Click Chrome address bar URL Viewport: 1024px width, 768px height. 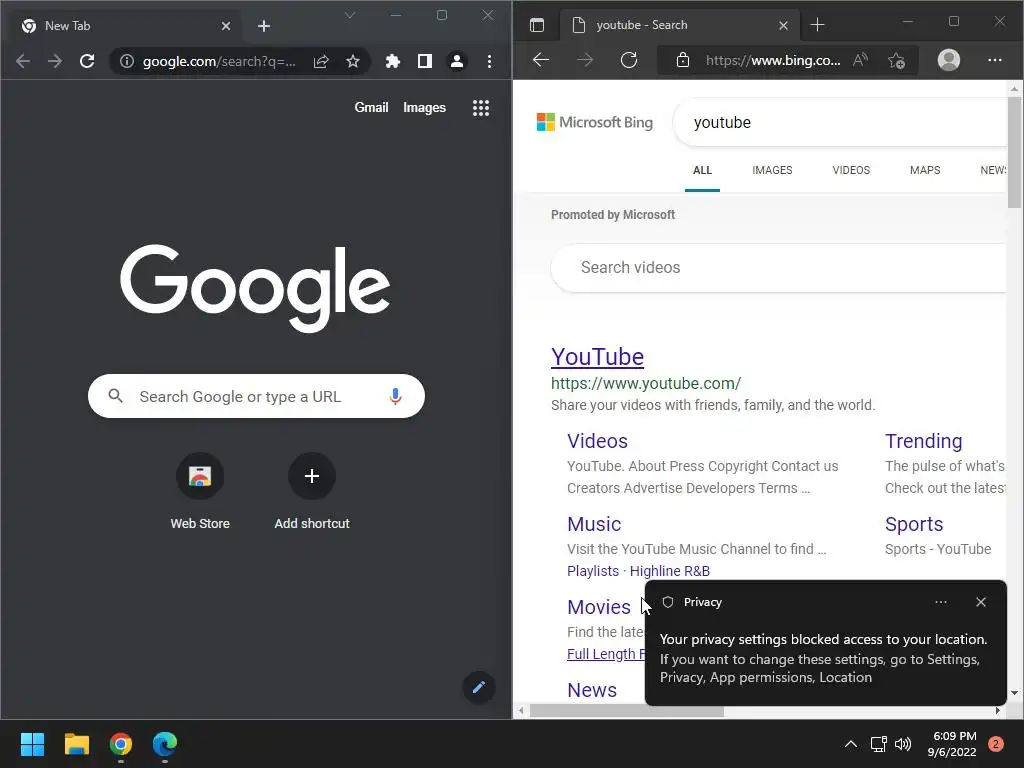click(219, 61)
